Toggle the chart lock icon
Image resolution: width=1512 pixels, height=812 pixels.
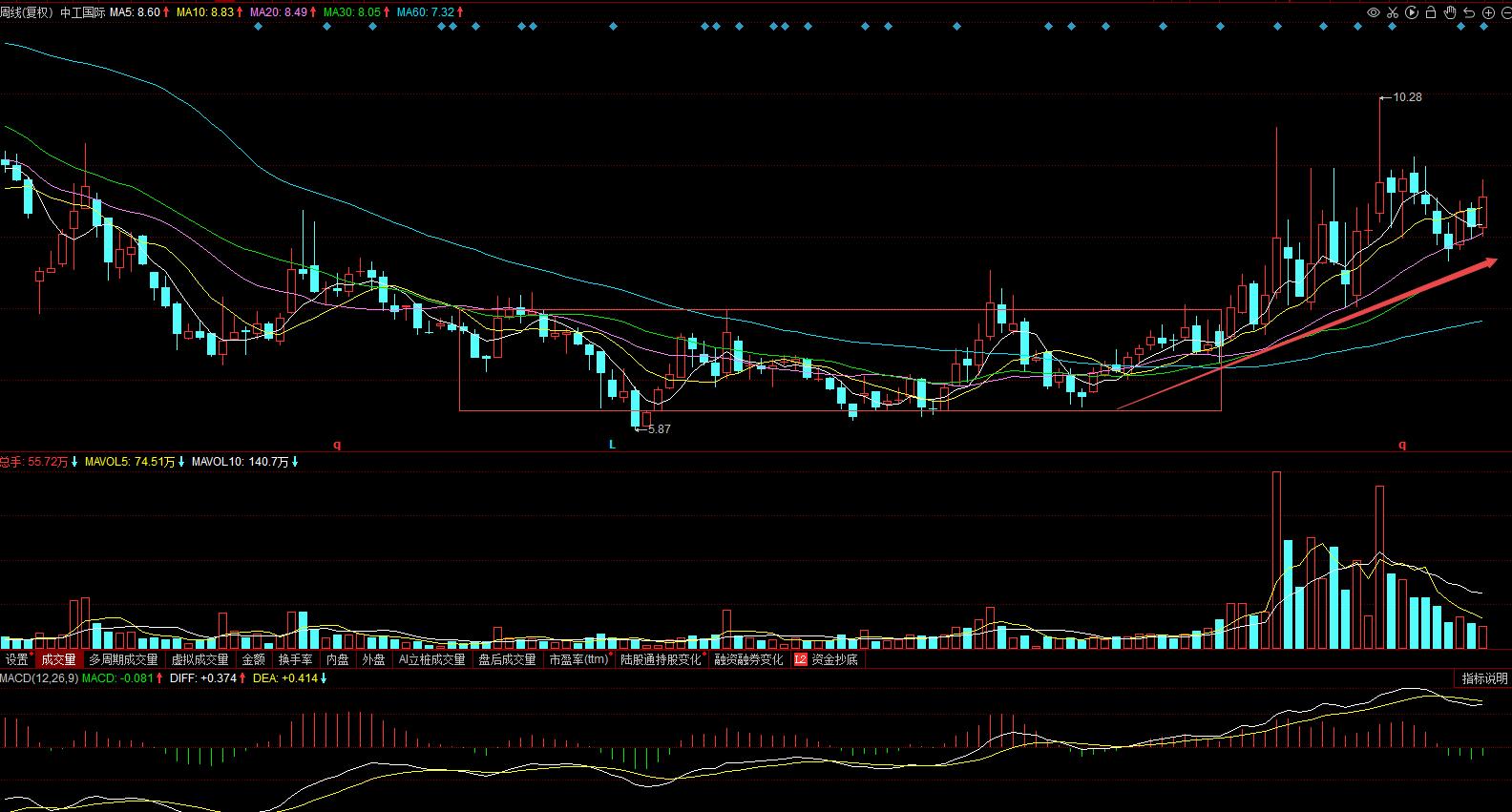tap(1431, 12)
